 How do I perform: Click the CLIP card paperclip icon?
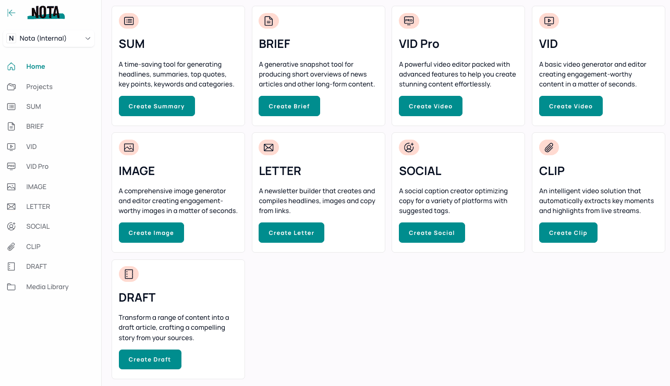point(549,147)
